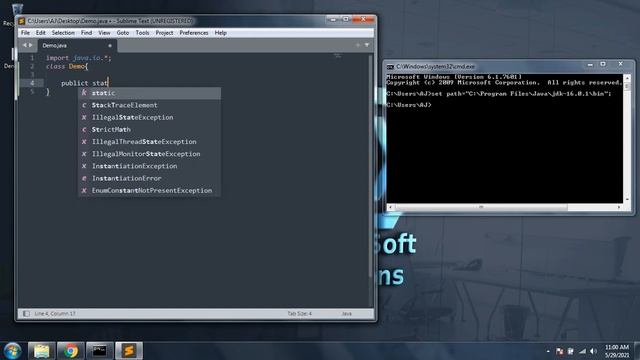
Task: Click 'Line 4, Column 17' status text
Action: pos(55,313)
